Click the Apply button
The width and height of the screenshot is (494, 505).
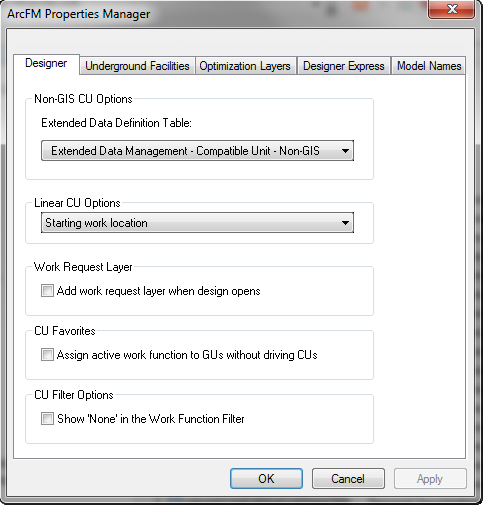tap(430, 479)
